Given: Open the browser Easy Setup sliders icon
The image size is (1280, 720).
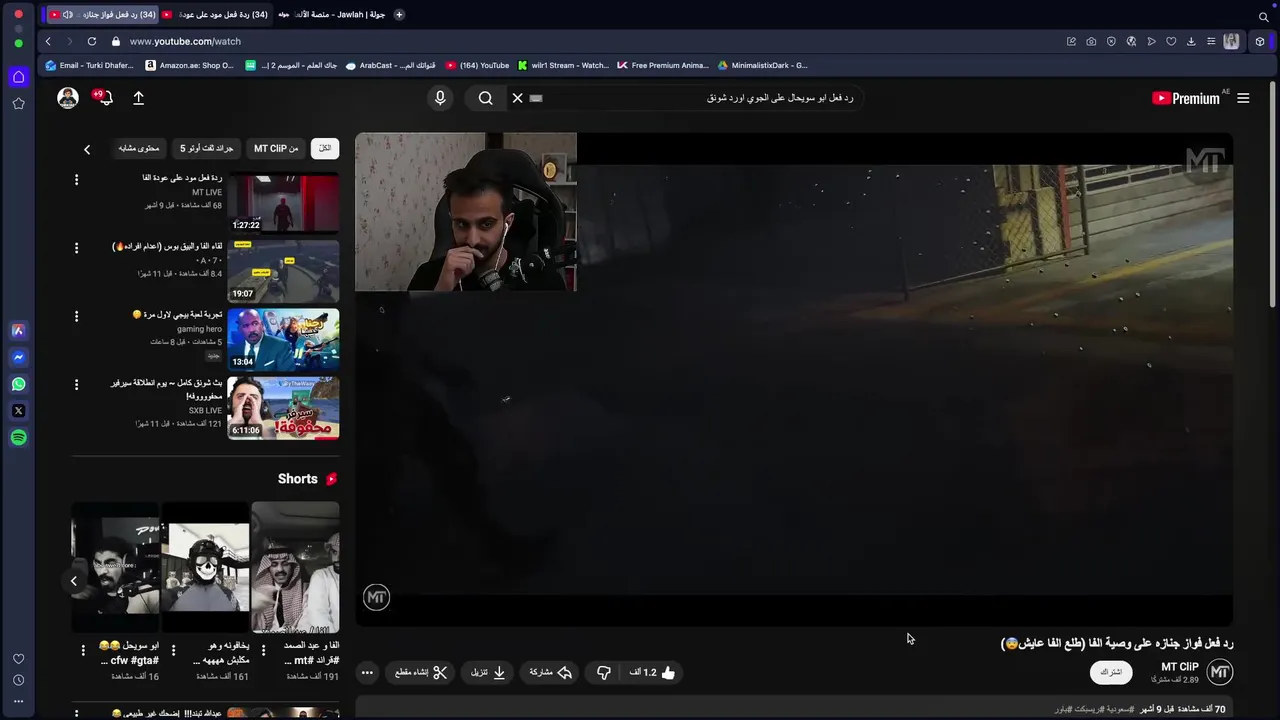Looking at the screenshot, I should [x=1211, y=42].
